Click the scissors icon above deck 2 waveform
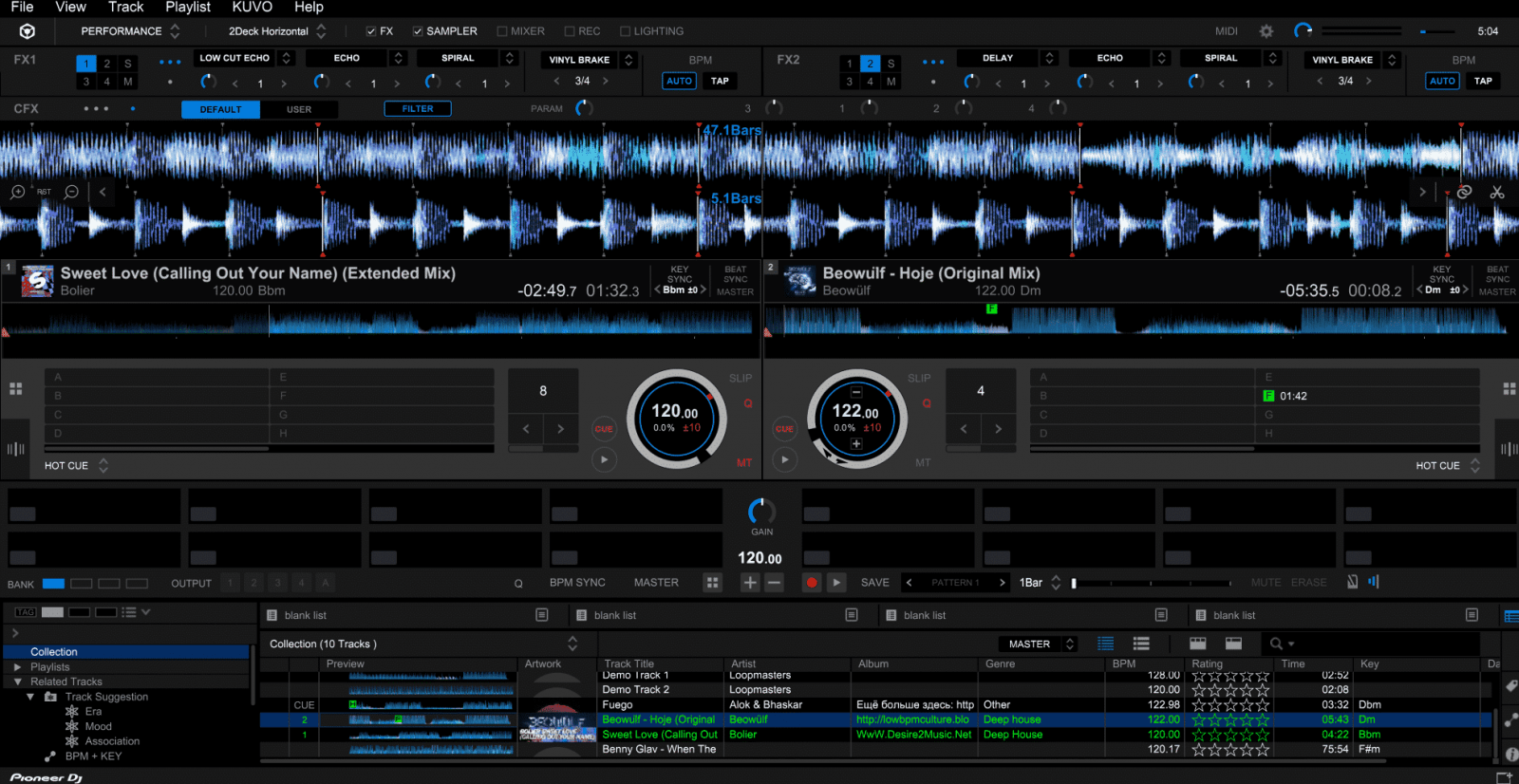This screenshot has width=1519, height=784. [1497, 192]
